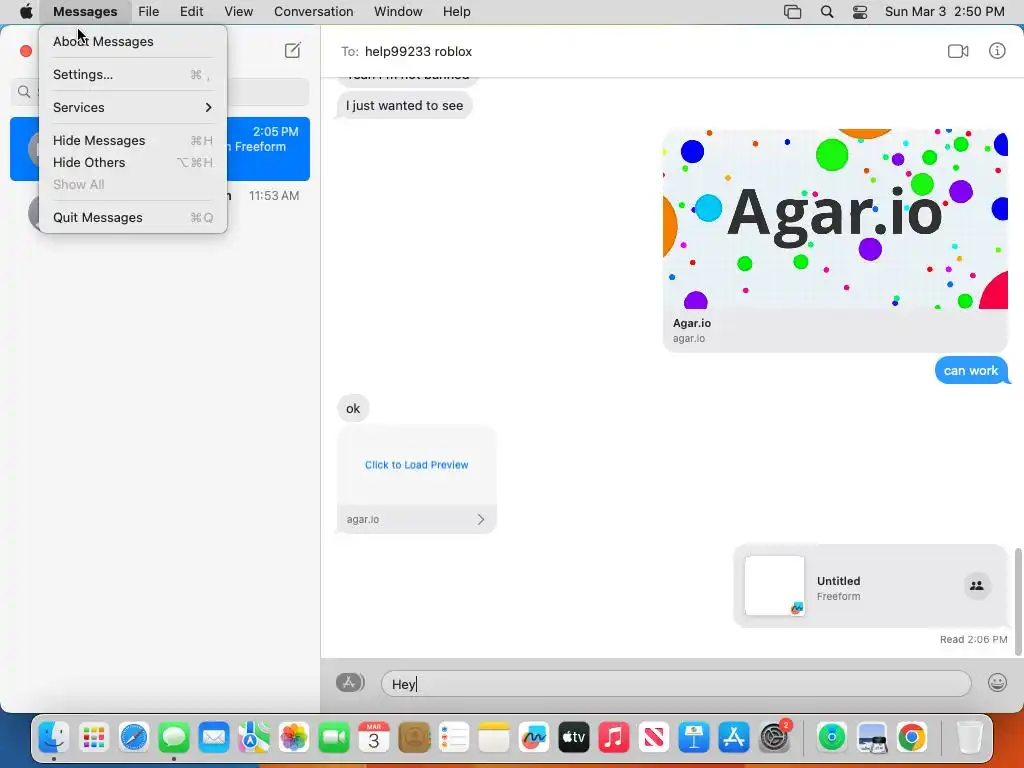
Task: Open the View menu
Action: tap(238, 12)
